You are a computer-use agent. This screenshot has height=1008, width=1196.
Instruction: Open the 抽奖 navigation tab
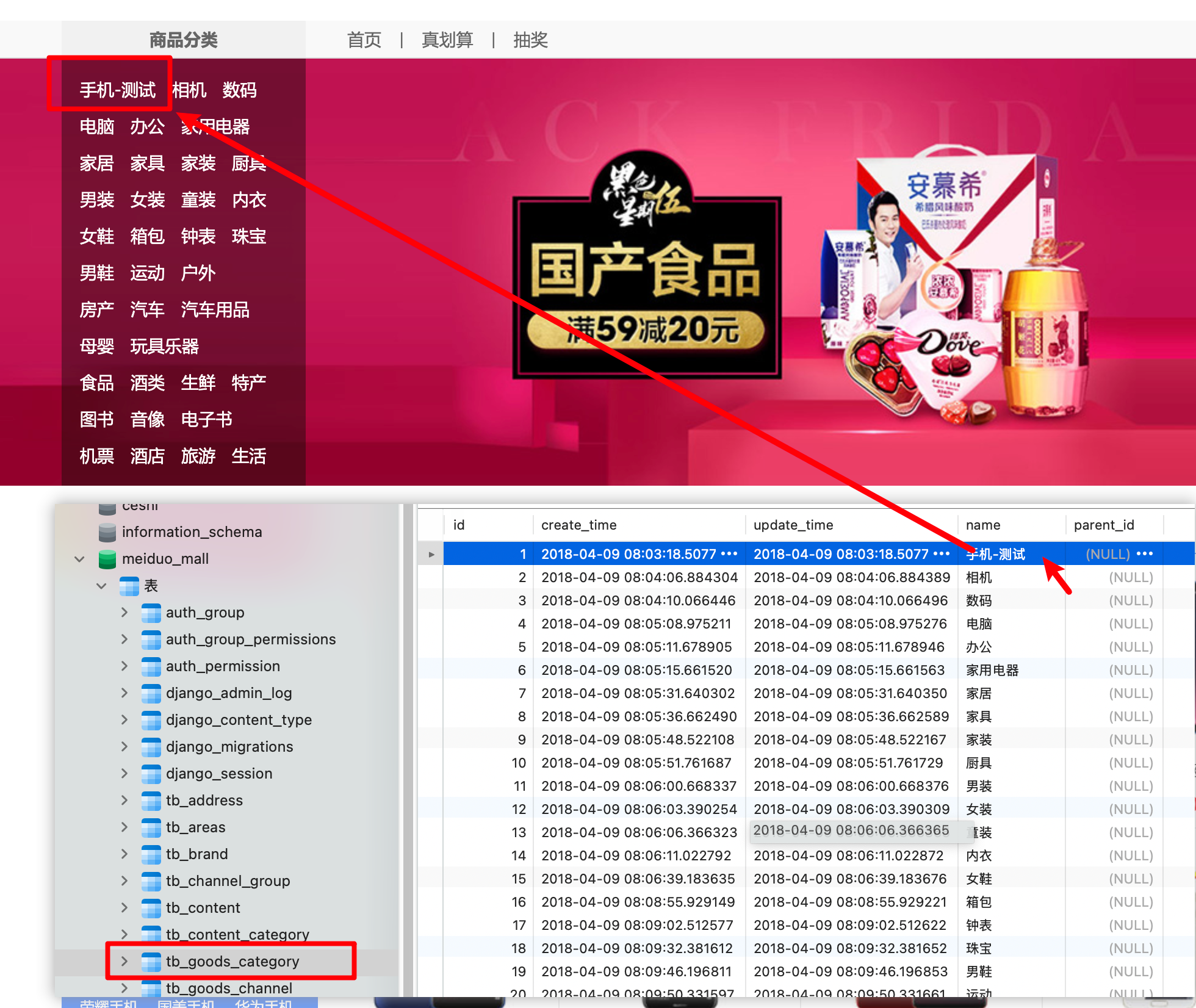pyautogui.click(x=530, y=40)
